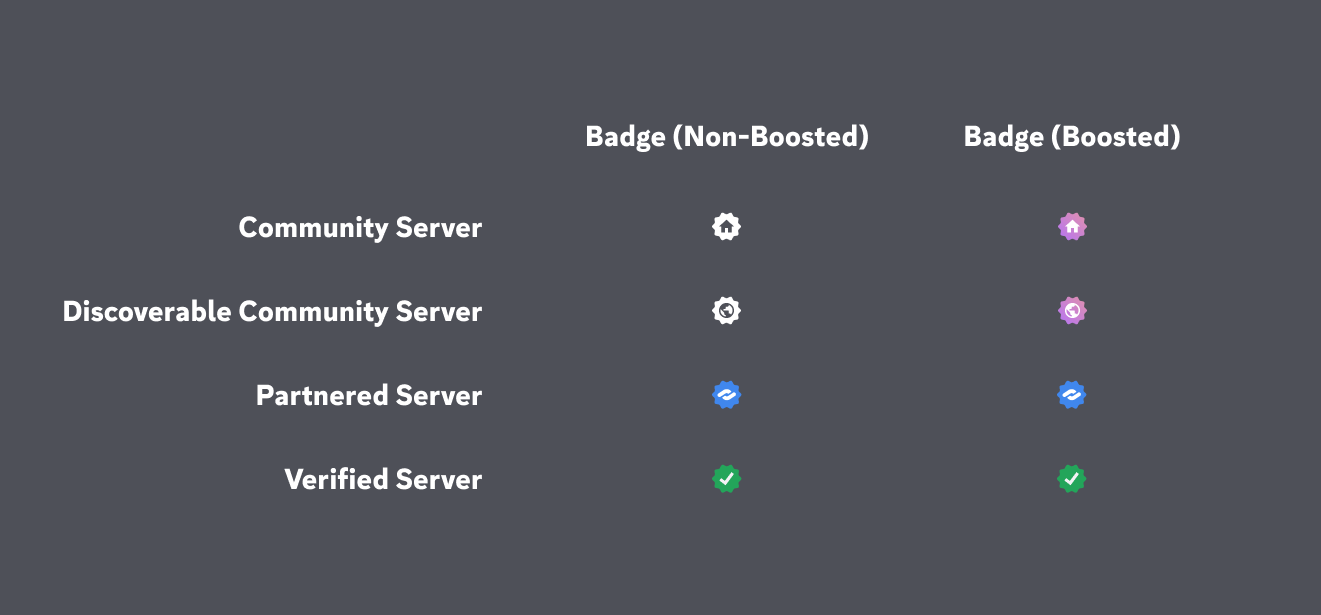Screen dimensions: 1321x615
Task: Select the white Discoverable globe badge
Action: point(727,311)
